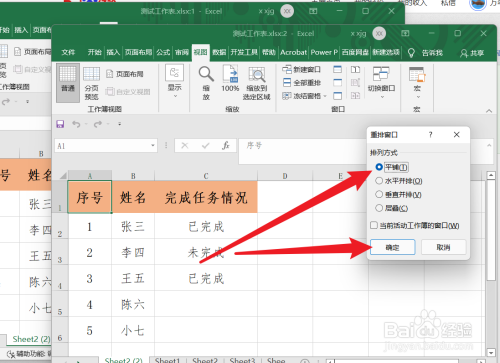Image resolution: width=500 pixels, height=363 pixels.
Task: Open a New Window (新建窗口)
Action: [x=301, y=69]
